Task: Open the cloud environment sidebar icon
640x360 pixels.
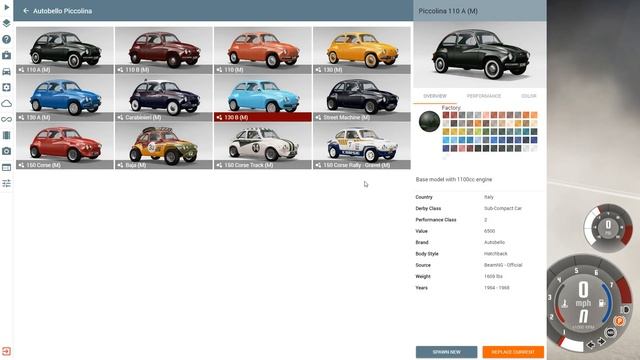Action: point(7,103)
